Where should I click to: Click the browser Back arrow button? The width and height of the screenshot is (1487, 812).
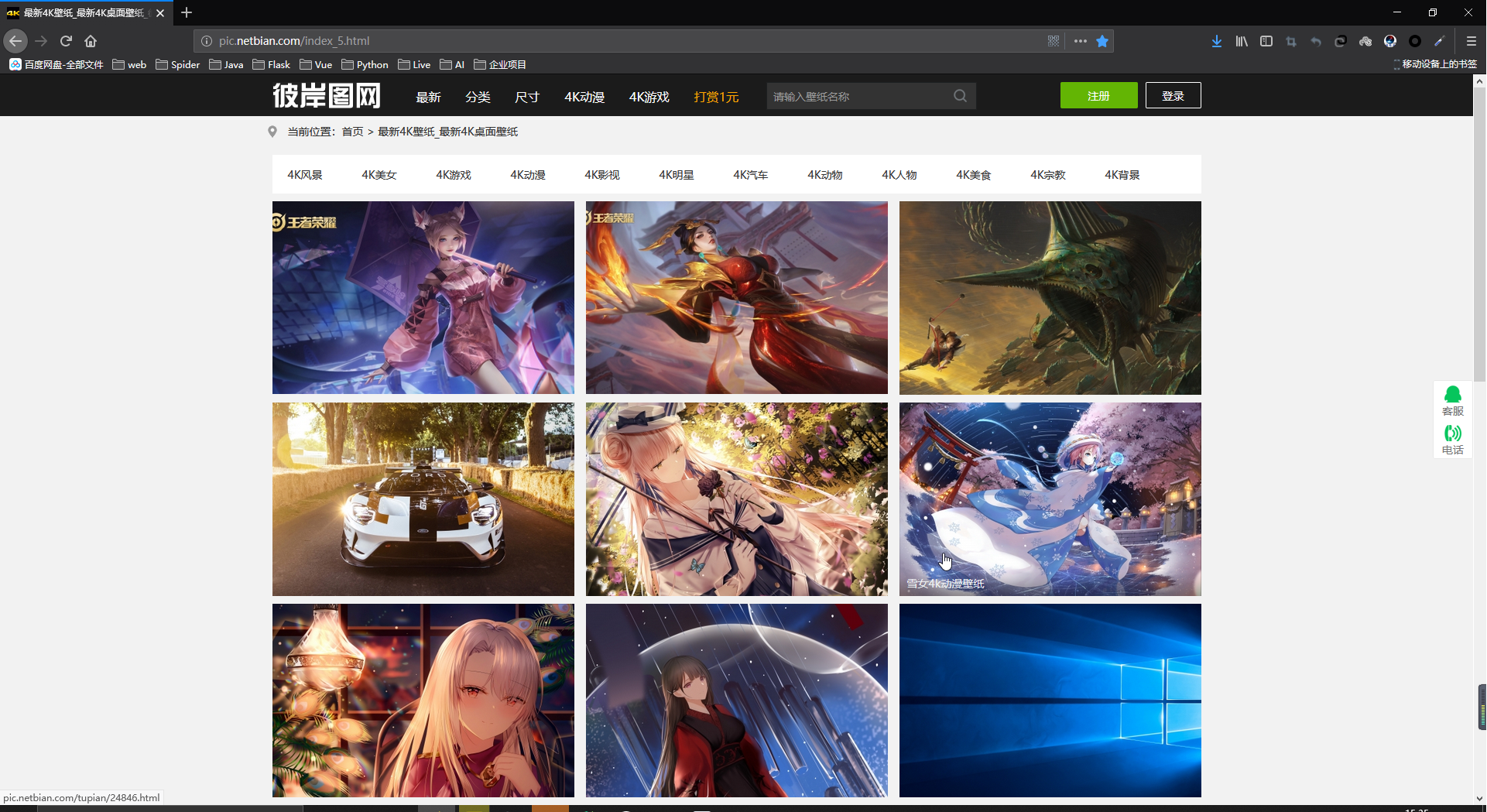coord(15,41)
